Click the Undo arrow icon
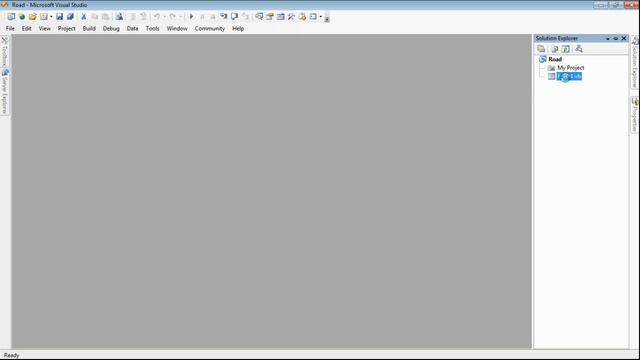This screenshot has height=360, width=640. click(x=157, y=17)
